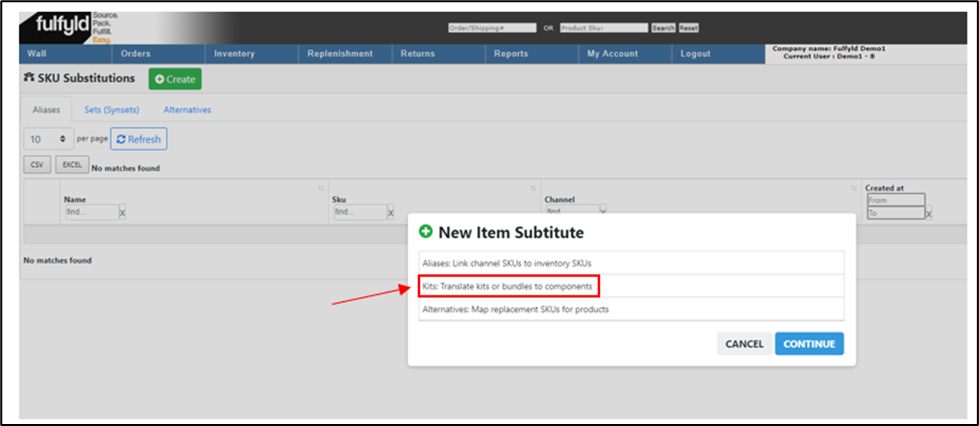Click the green Create button
The height and width of the screenshot is (426, 979).
pyautogui.click(x=175, y=80)
